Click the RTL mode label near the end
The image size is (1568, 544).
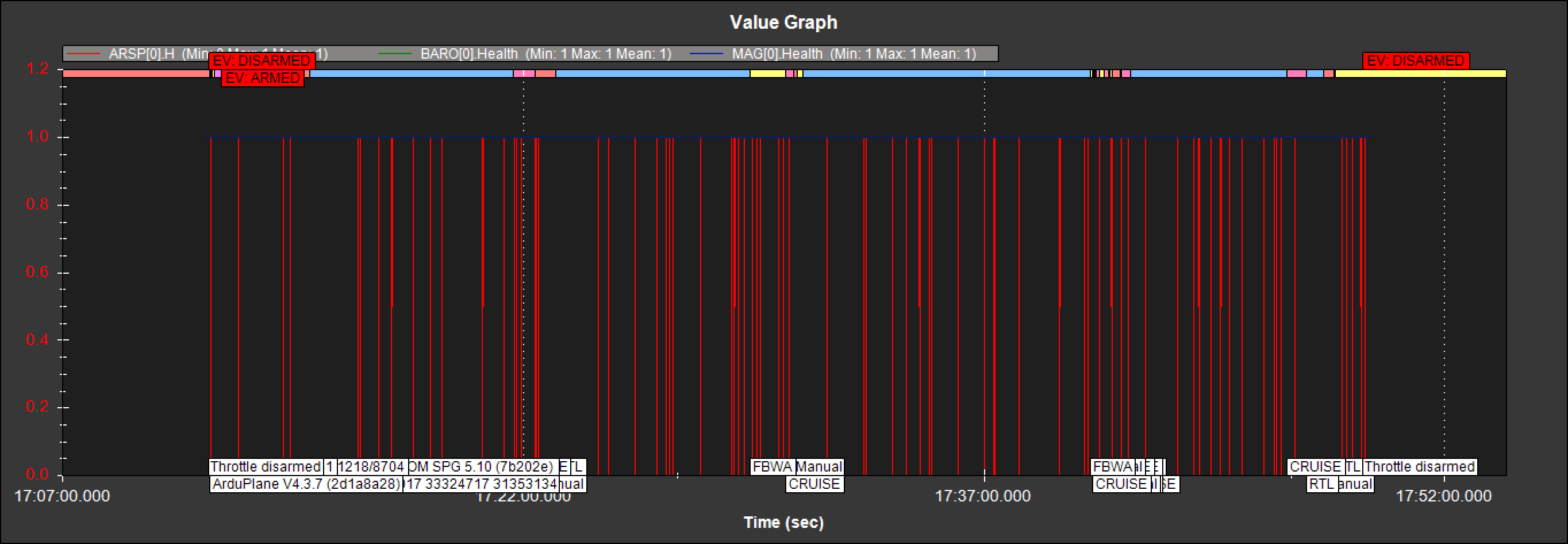pyautogui.click(x=1321, y=484)
